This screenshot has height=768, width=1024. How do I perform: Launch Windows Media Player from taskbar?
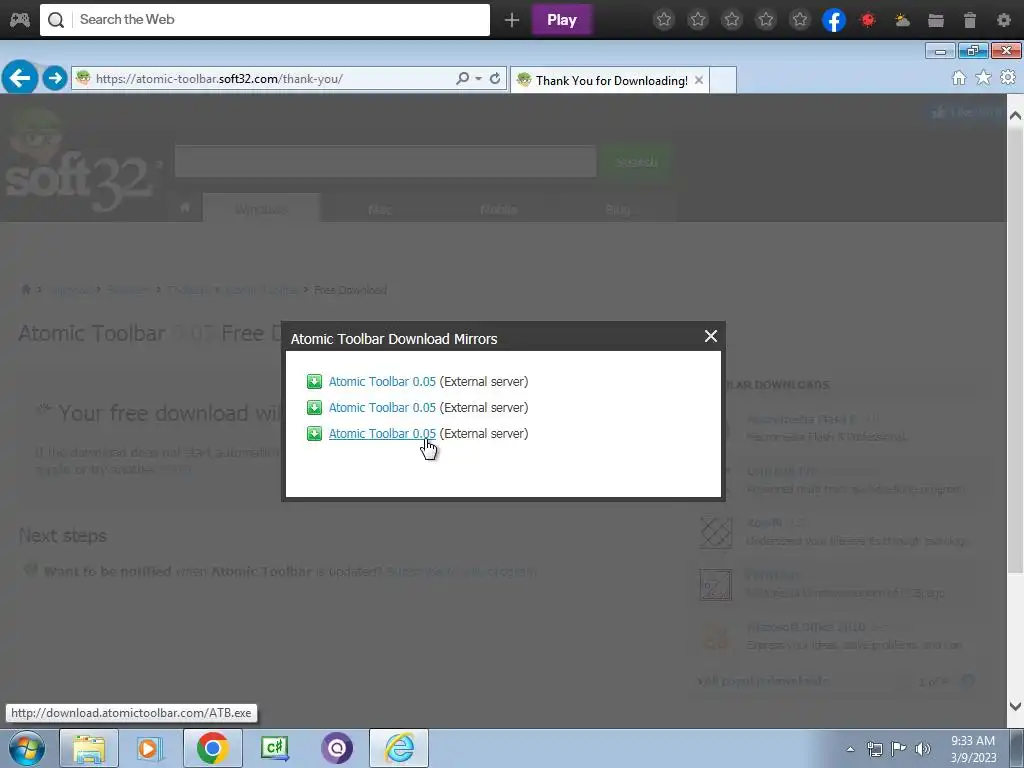[150, 748]
